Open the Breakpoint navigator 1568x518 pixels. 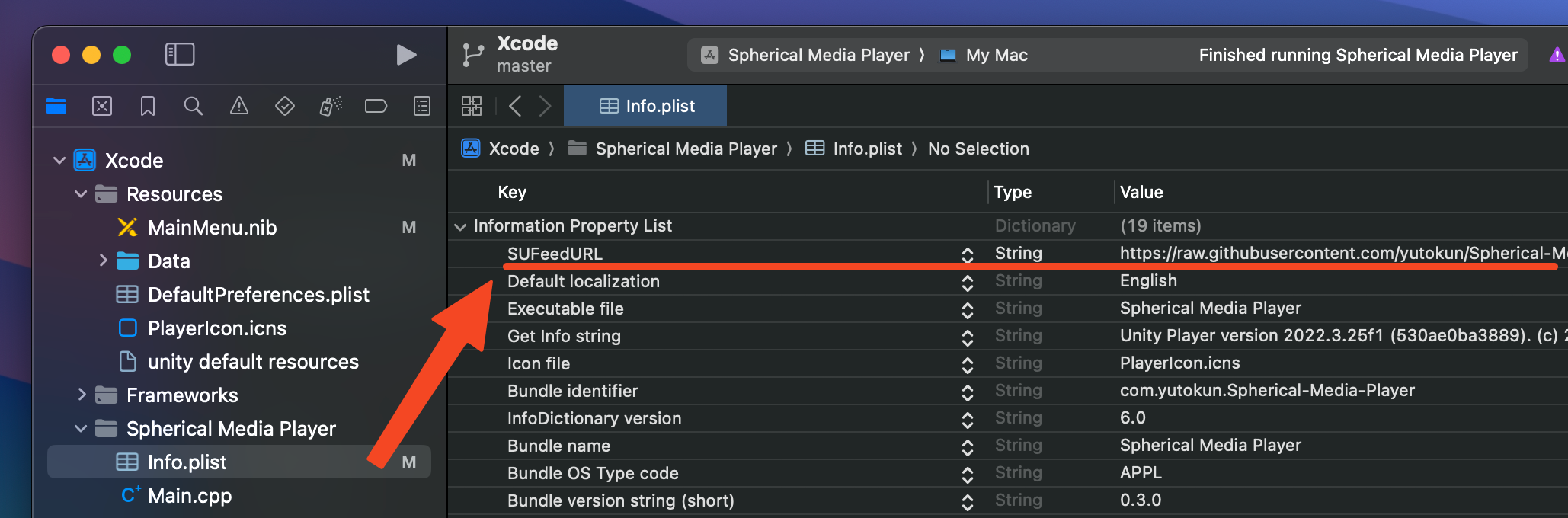(376, 106)
